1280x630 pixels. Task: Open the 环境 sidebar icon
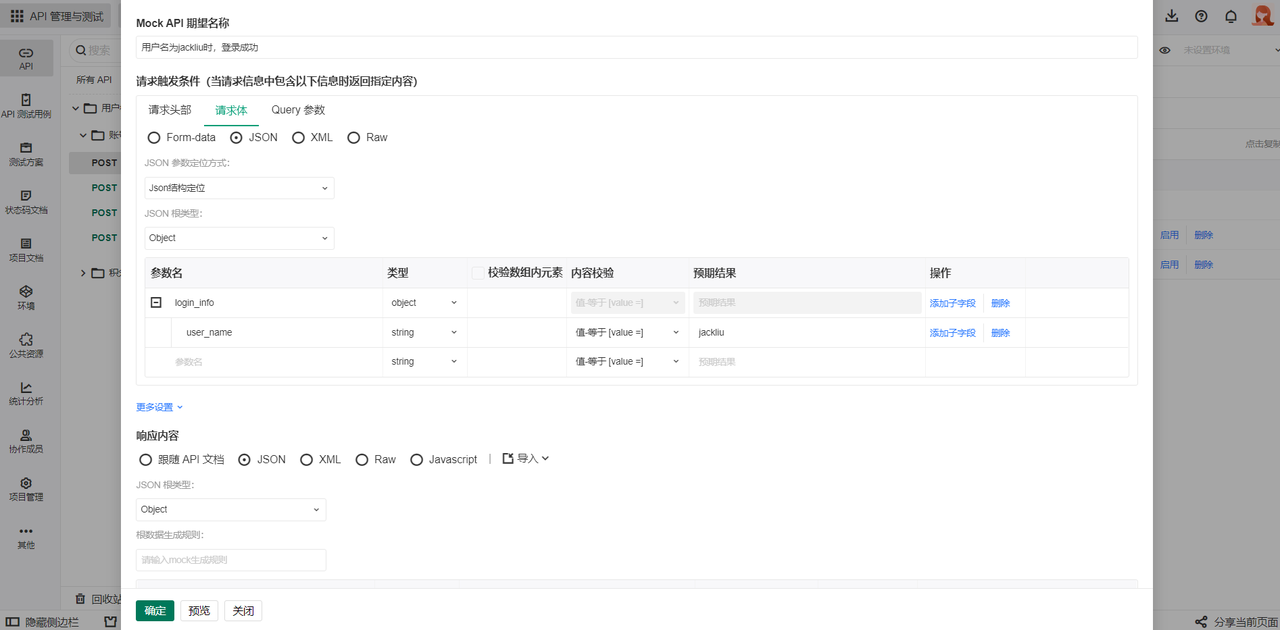tap(26, 291)
